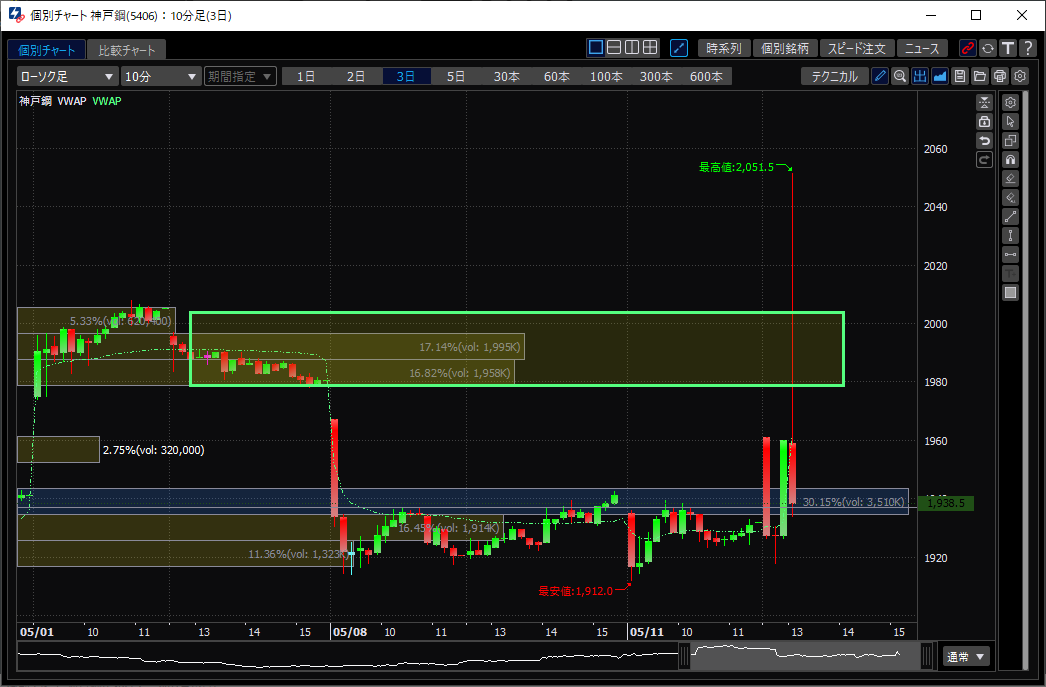Toggle the blue area chart icon
Screen dimensions: 1046x687
pos(940,76)
